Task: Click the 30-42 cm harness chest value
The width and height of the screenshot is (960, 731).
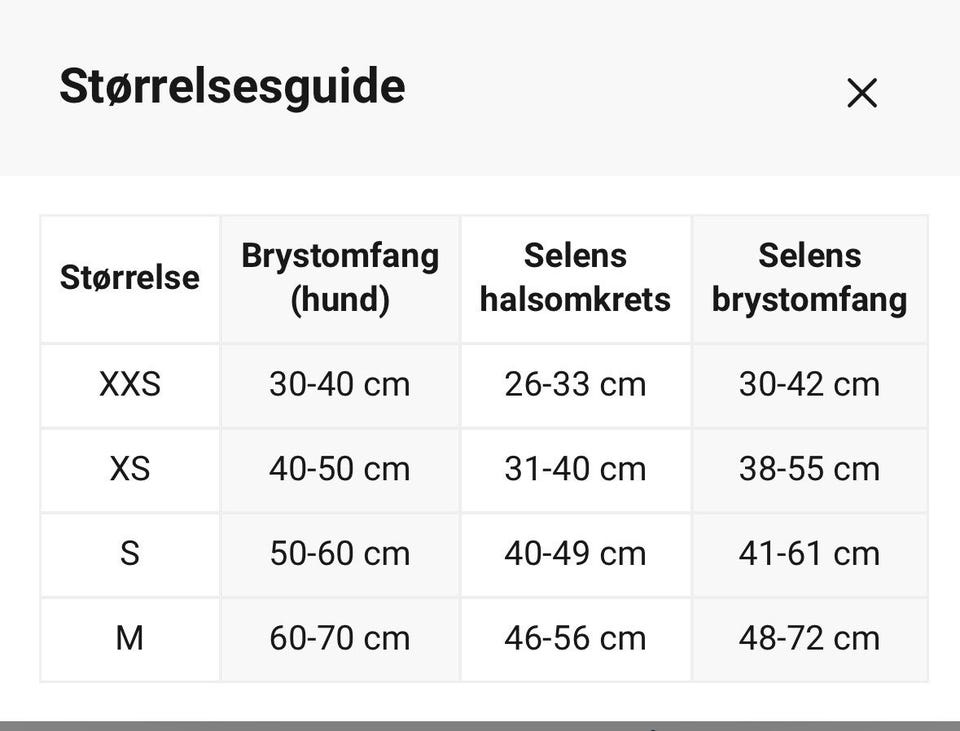Action: click(x=809, y=386)
